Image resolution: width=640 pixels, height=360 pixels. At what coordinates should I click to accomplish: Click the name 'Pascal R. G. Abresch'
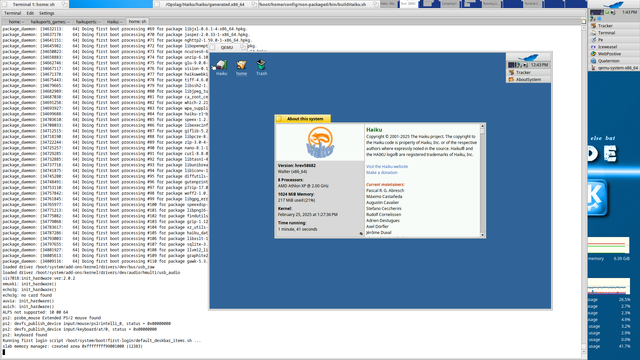[x=385, y=191]
